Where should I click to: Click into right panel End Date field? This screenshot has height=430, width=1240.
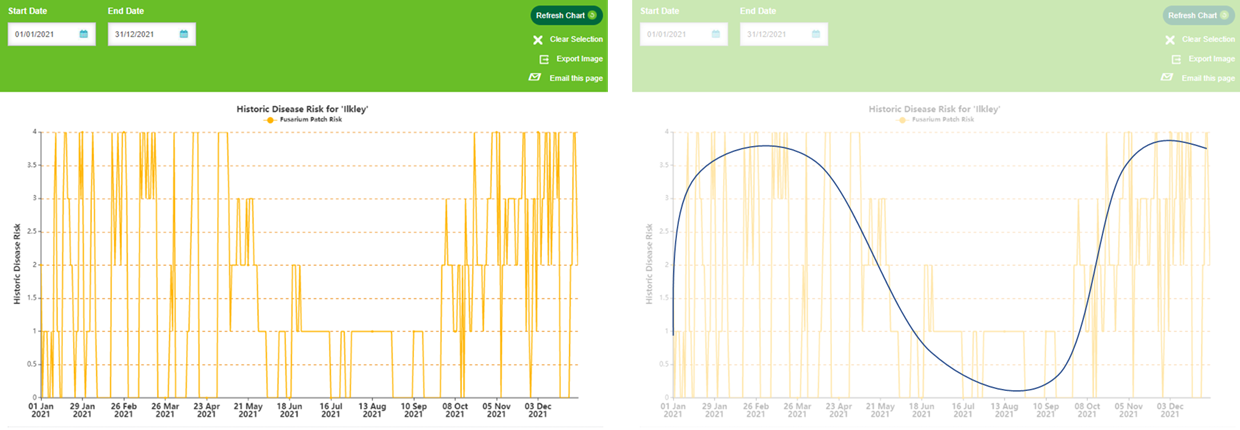coord(774,34)
